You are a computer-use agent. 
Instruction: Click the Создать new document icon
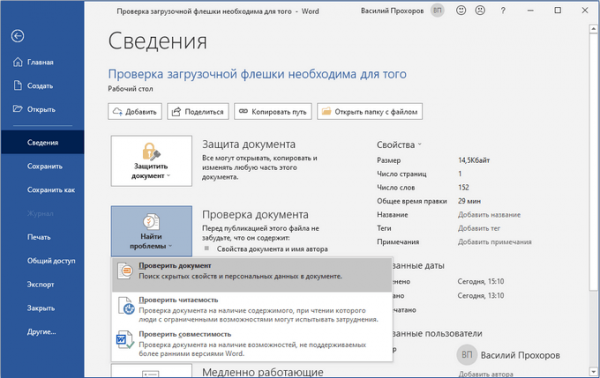(x=18, y=85)
